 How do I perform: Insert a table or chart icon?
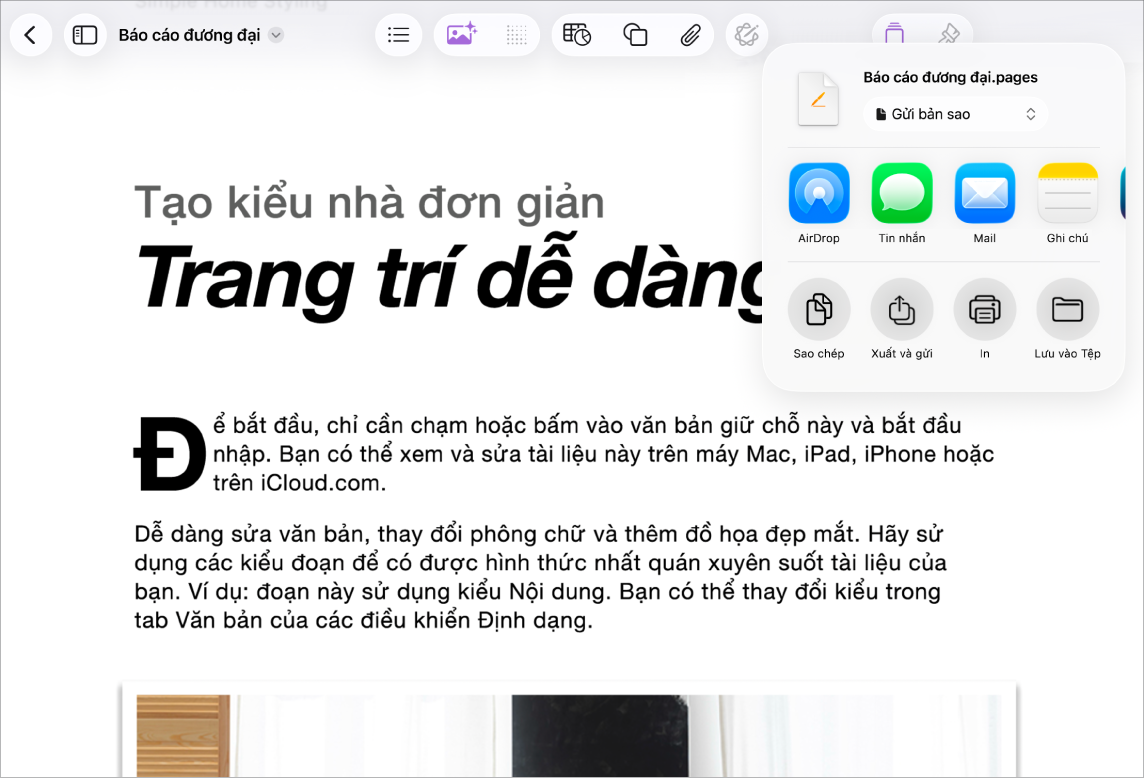click(x=577, y=35)
